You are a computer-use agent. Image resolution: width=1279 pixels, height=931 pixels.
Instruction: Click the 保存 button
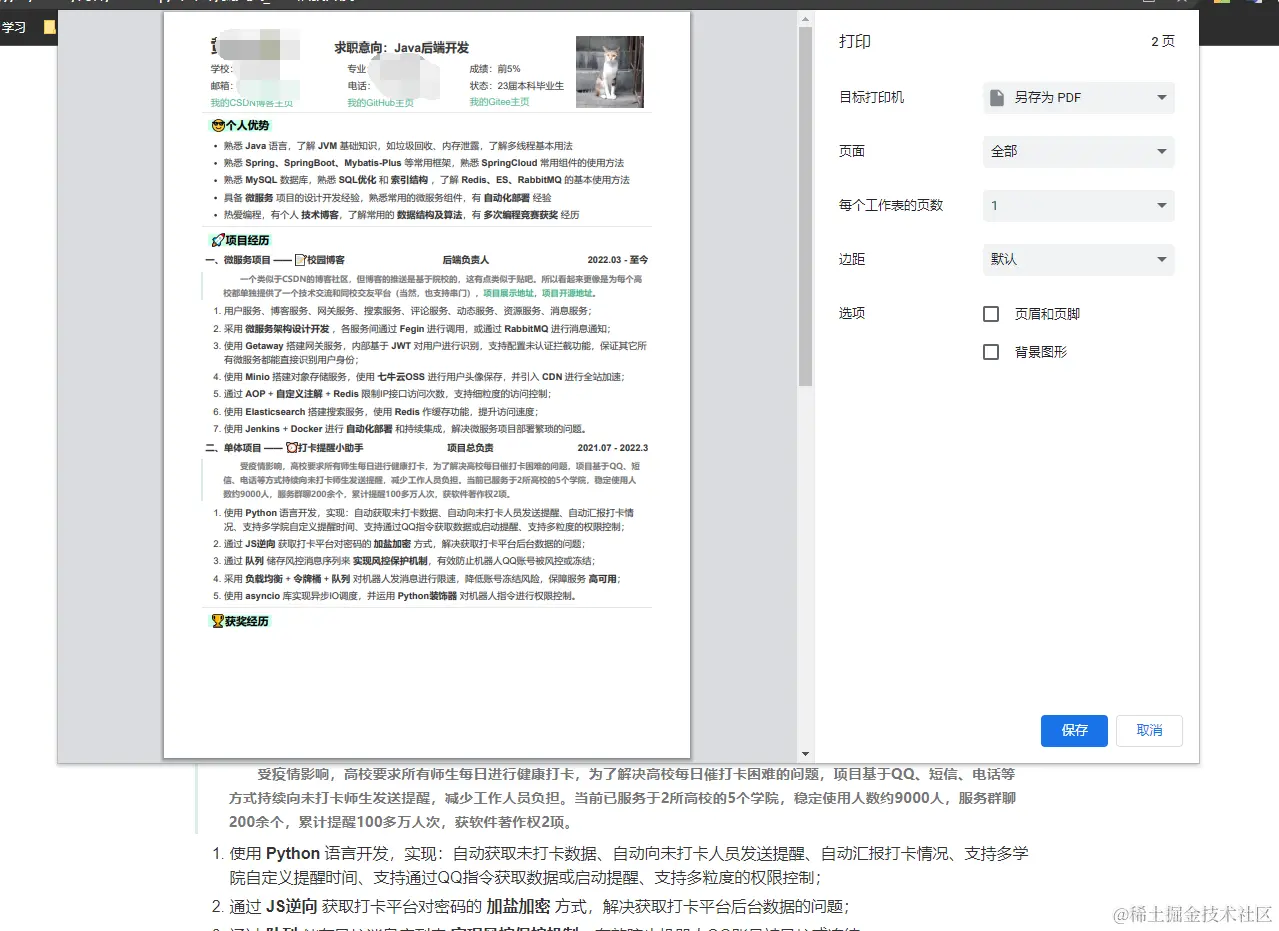coord(1074,730)
